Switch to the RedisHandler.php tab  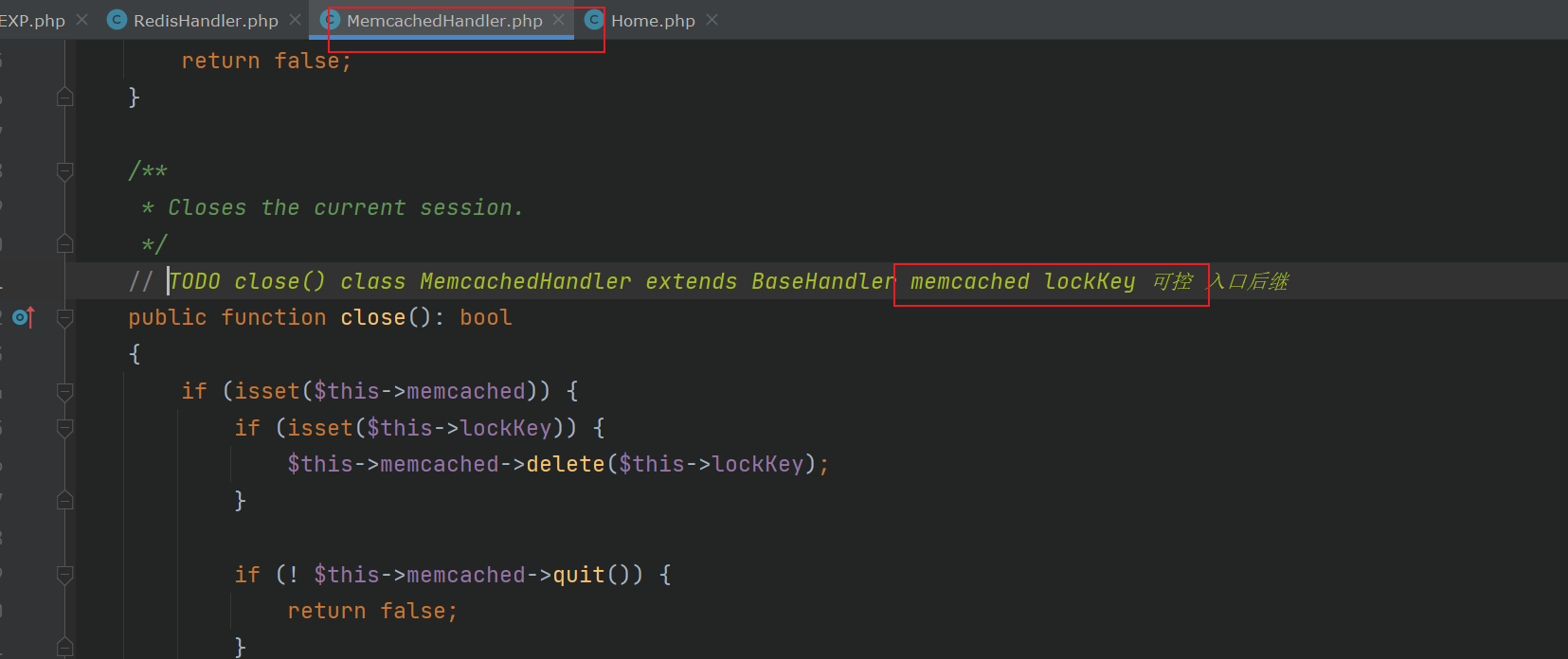(206, 20)
